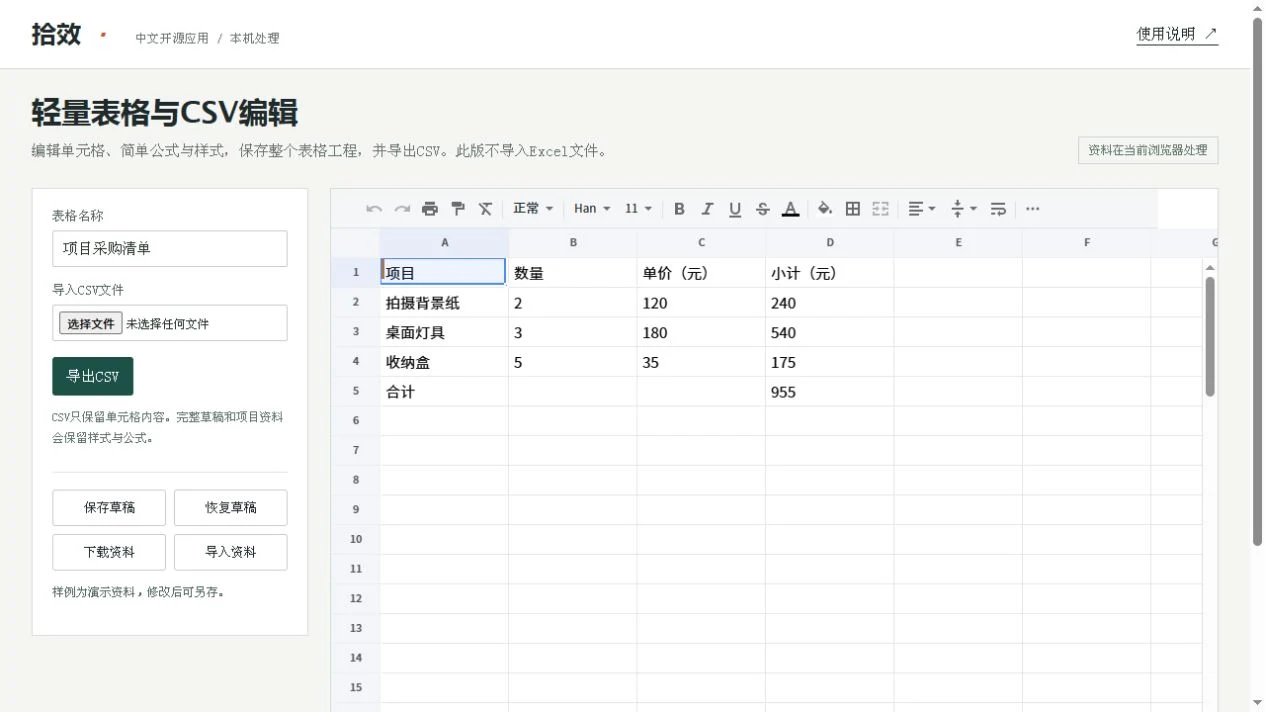Select column B header
The image size is (1265, 712).
[x=573, y=243]
